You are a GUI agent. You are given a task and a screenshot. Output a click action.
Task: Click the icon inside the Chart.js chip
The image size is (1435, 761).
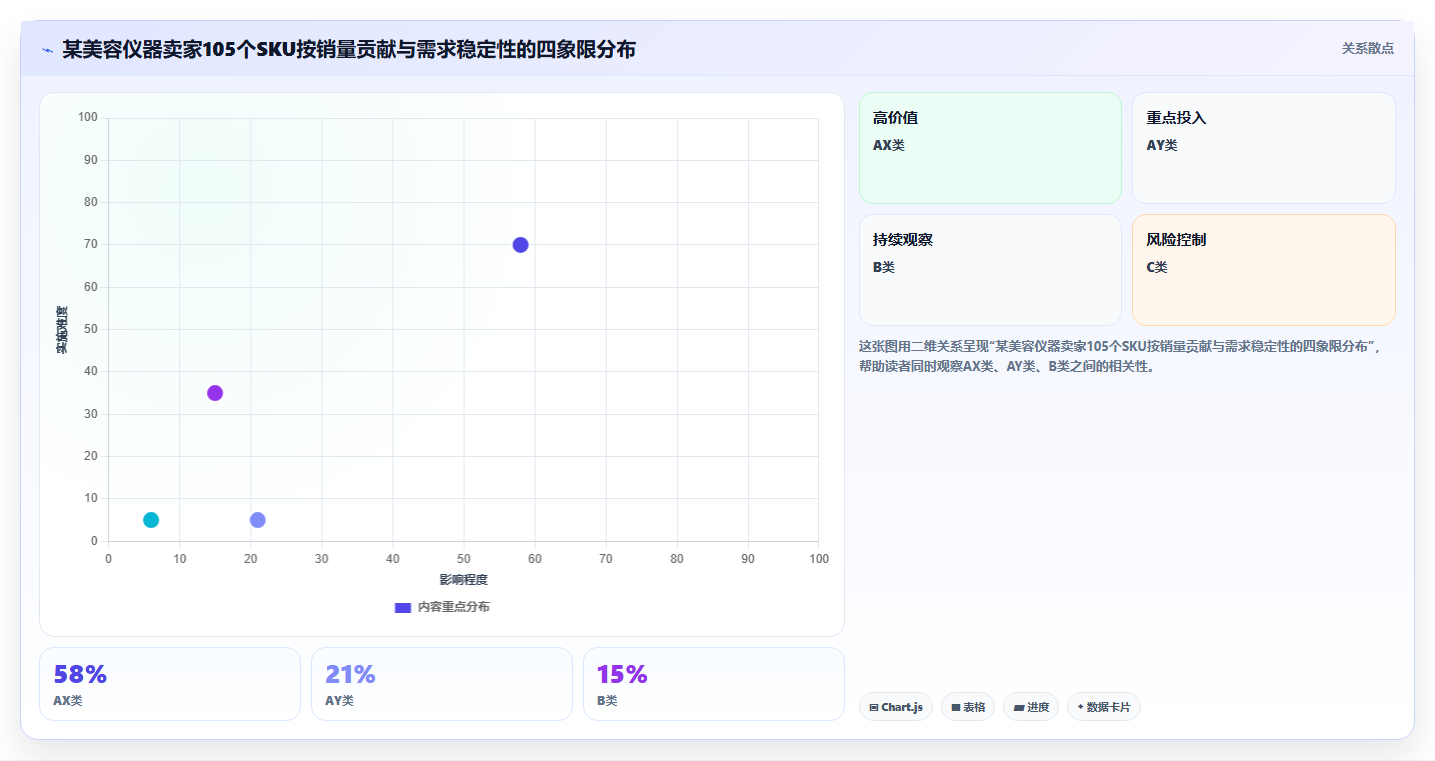[x=874, y=707]
